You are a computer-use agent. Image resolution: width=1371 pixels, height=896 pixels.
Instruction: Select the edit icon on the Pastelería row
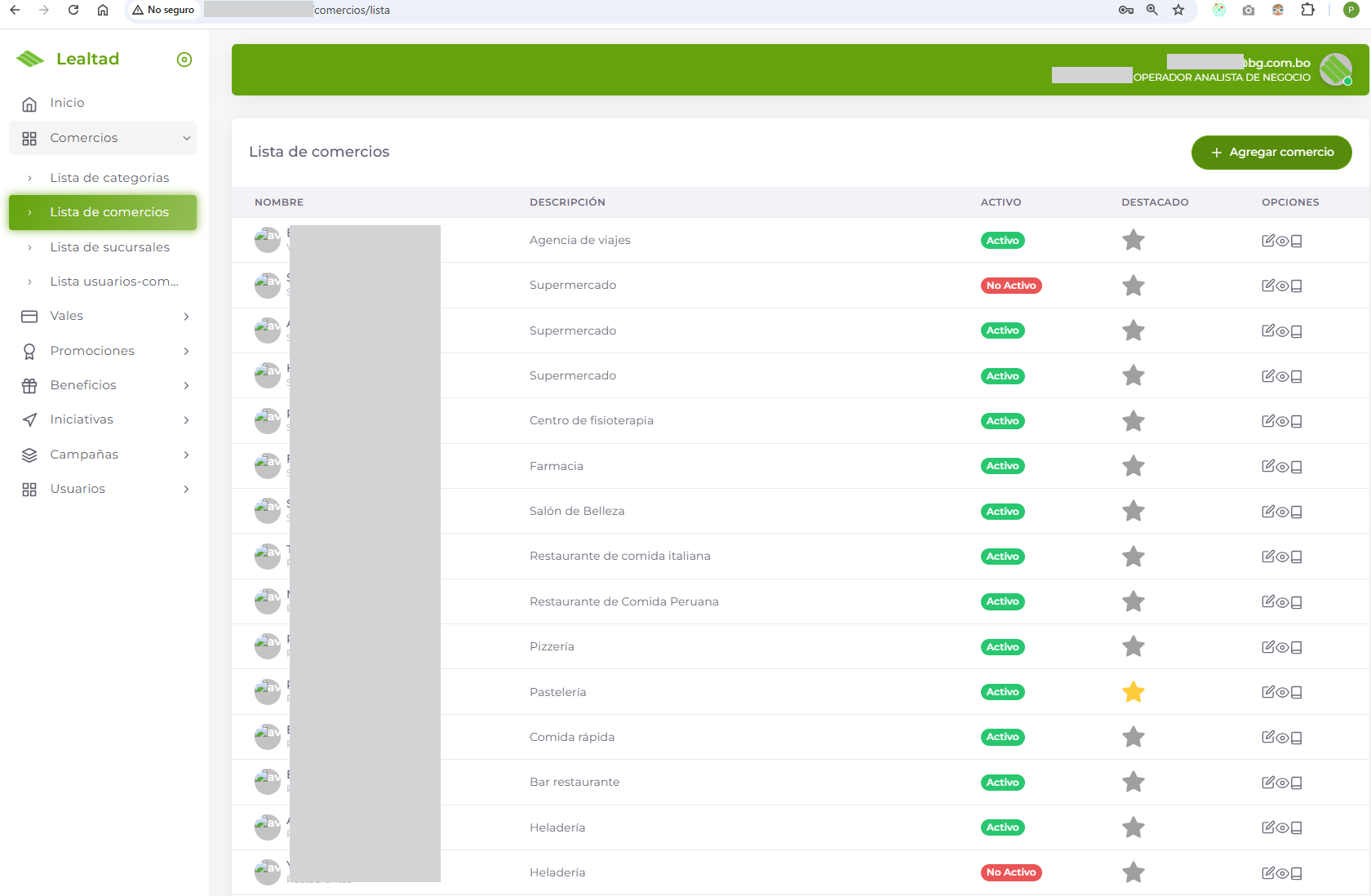point(1267,691)
